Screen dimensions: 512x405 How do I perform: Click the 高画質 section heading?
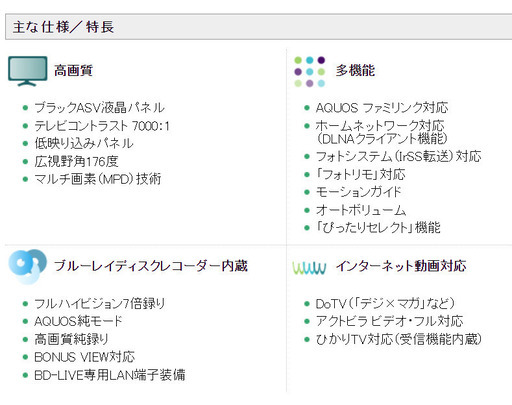tap(73, 71)
